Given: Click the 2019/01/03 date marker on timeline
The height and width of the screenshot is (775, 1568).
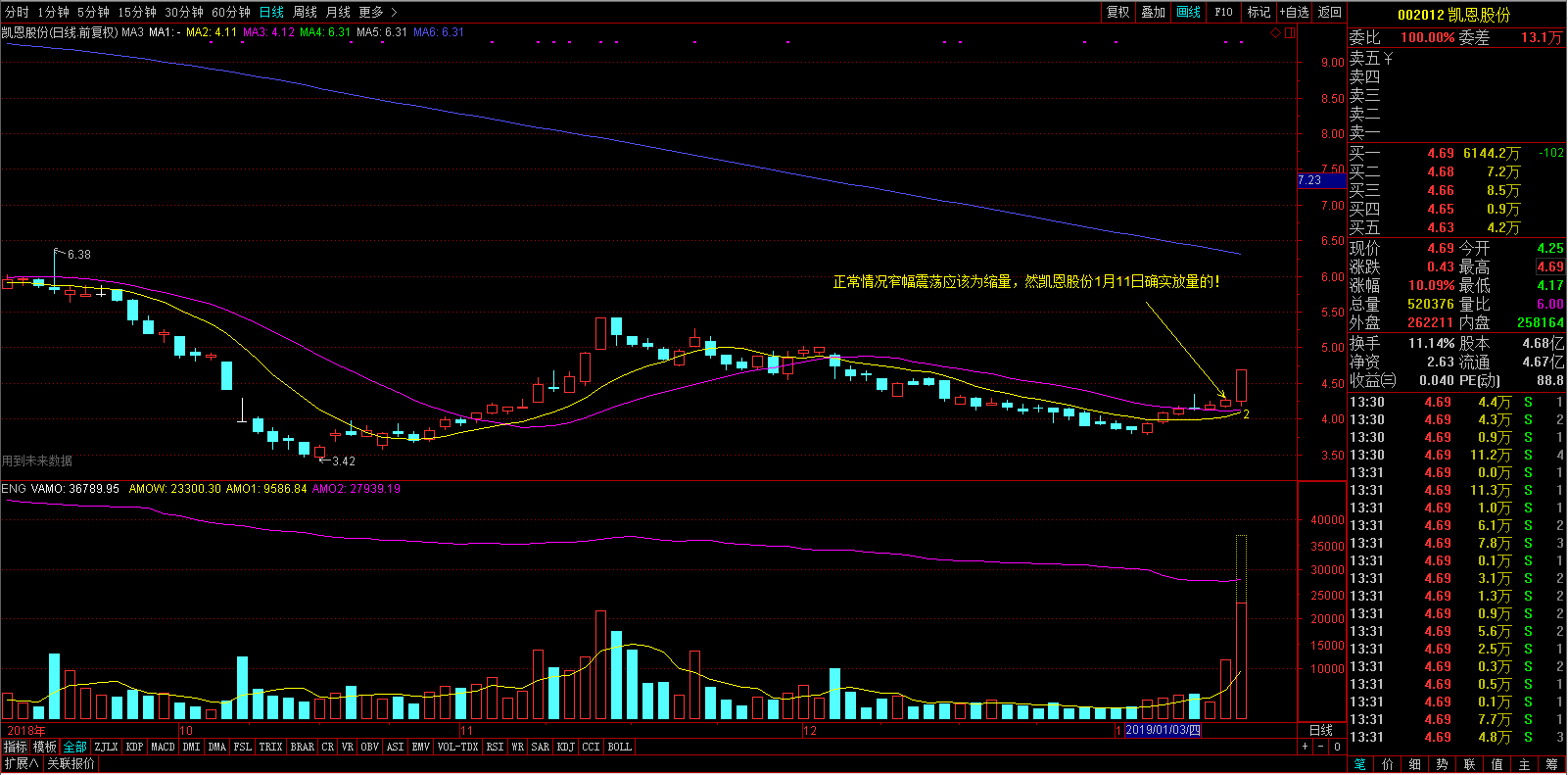Looking at the screenshot, I should point(1163,730).
